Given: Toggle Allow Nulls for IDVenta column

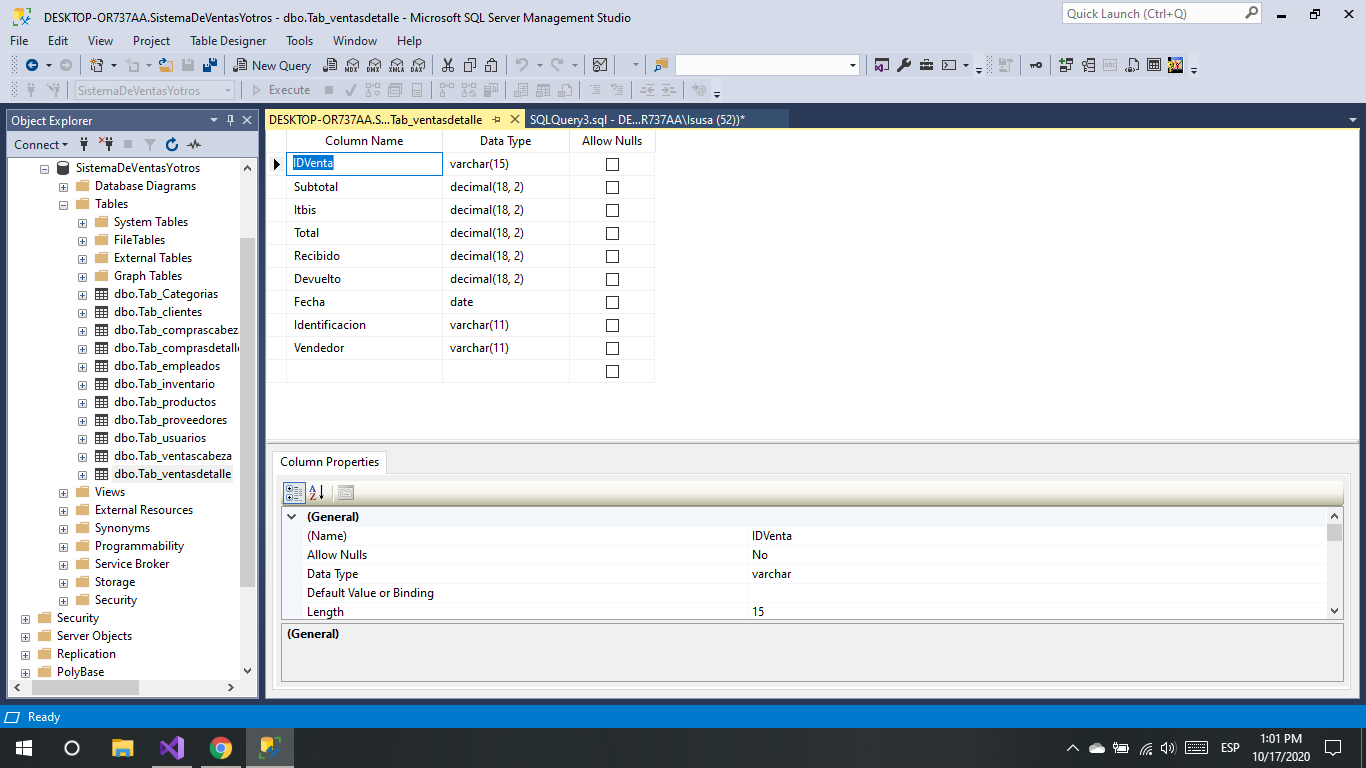Looking at the screenshot, I should pyautogui.click(x=612, y=164).
